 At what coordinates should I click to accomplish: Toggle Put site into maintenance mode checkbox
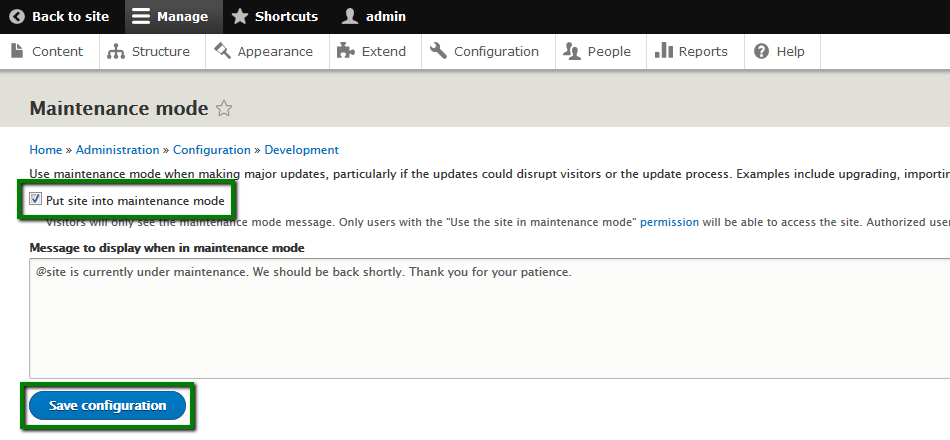36,199
